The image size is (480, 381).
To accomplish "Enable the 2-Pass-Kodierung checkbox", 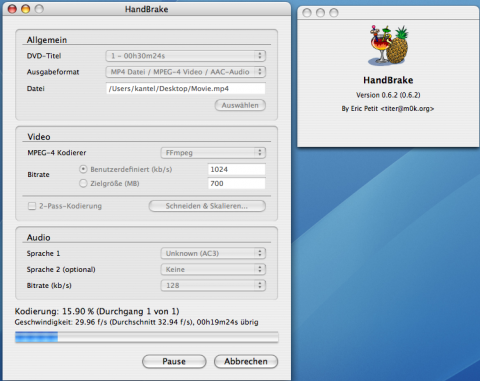I will (x=32, y=206).
